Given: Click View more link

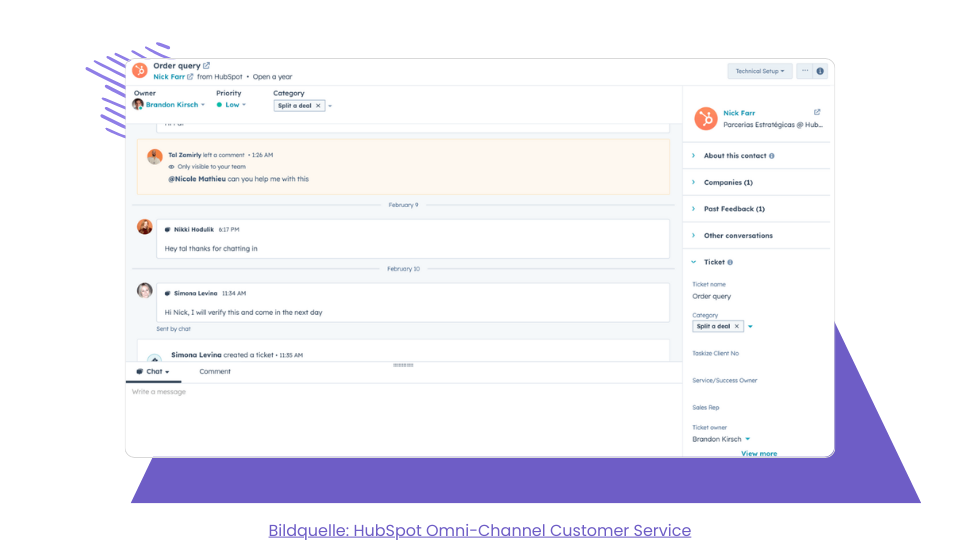Looking at the screenshot, I should coord(759,454).
